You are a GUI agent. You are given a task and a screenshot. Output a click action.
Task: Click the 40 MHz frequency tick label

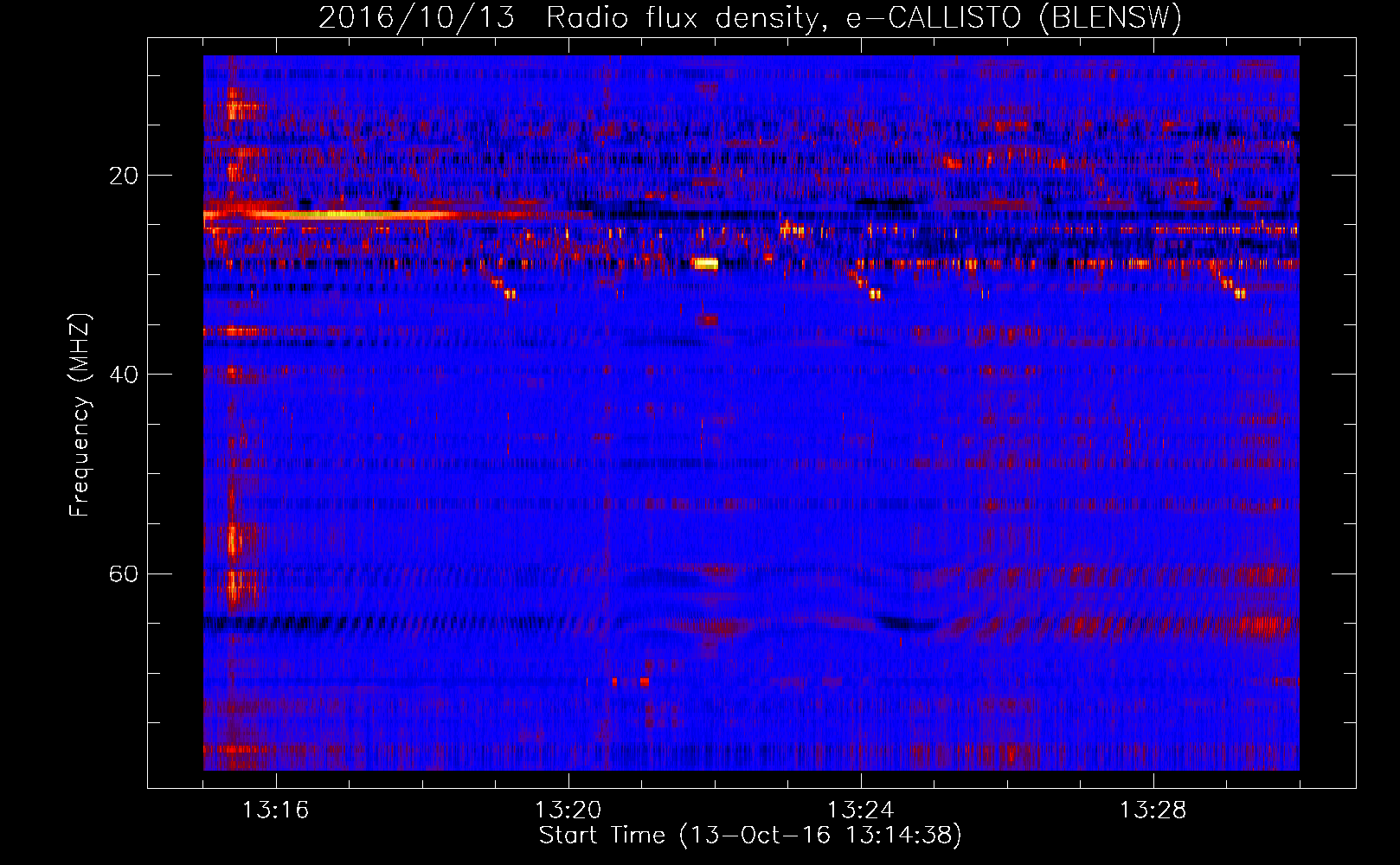123,375
